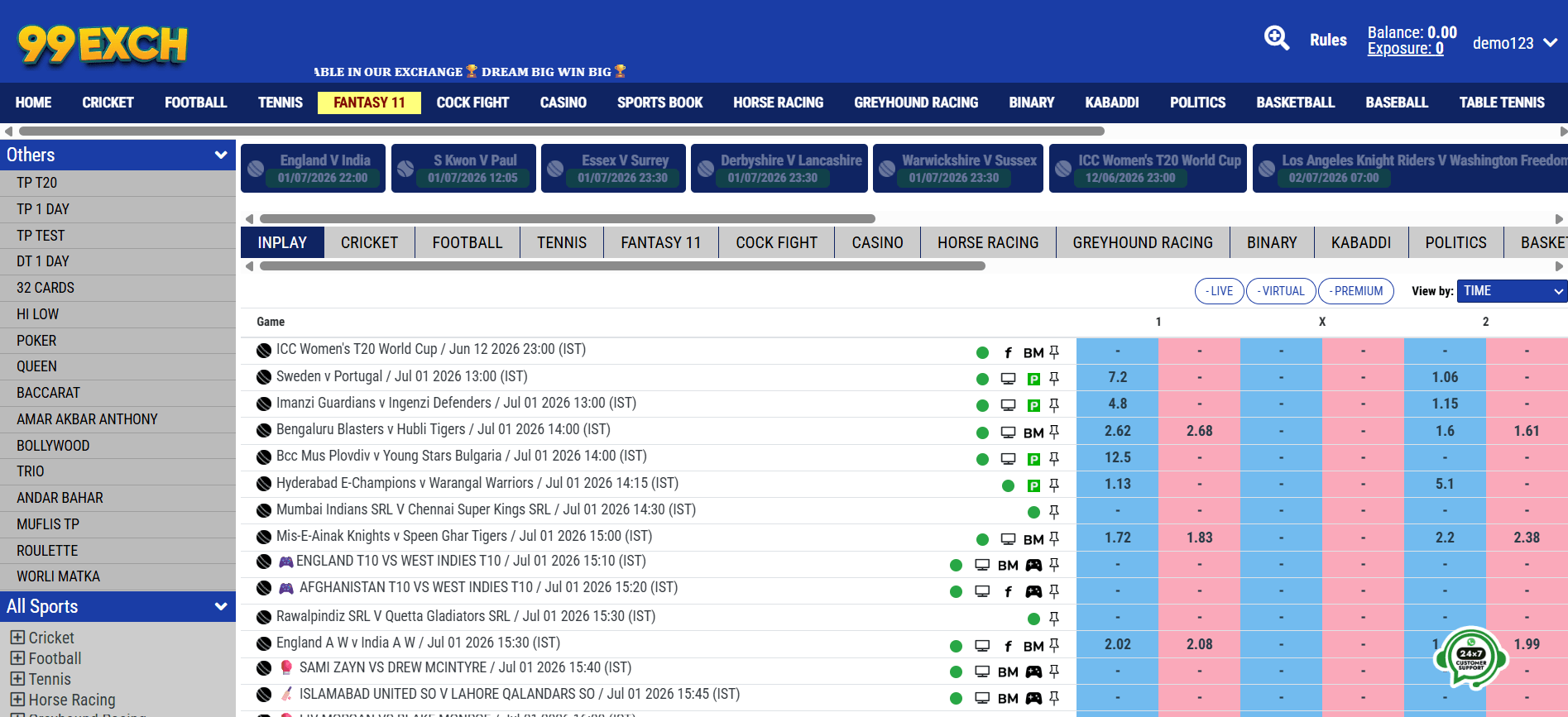Open England V India match card

313,168
